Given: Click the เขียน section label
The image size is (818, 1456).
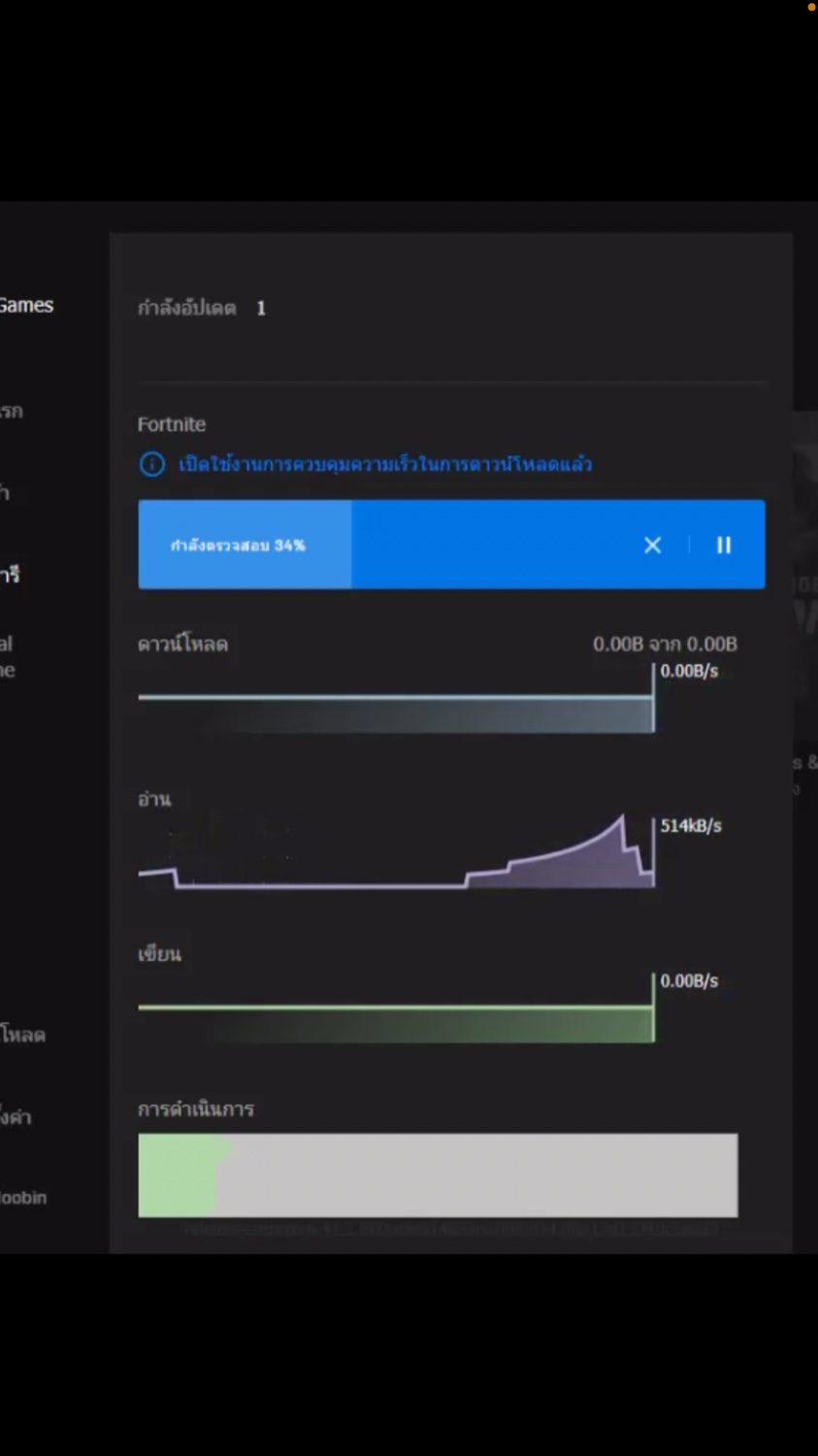Looking at the screenshot, I should coord(159,954).
